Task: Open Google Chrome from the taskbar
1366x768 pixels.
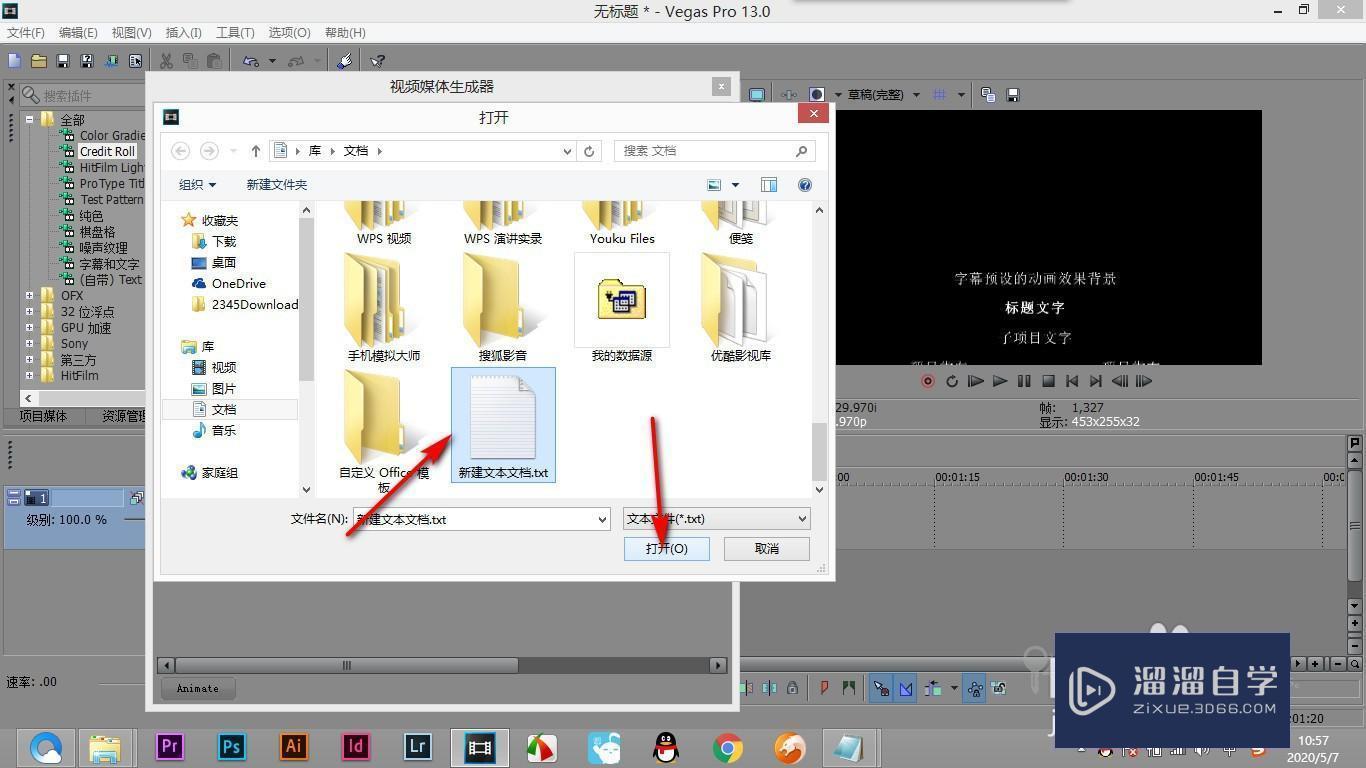Action: (728, 747)
